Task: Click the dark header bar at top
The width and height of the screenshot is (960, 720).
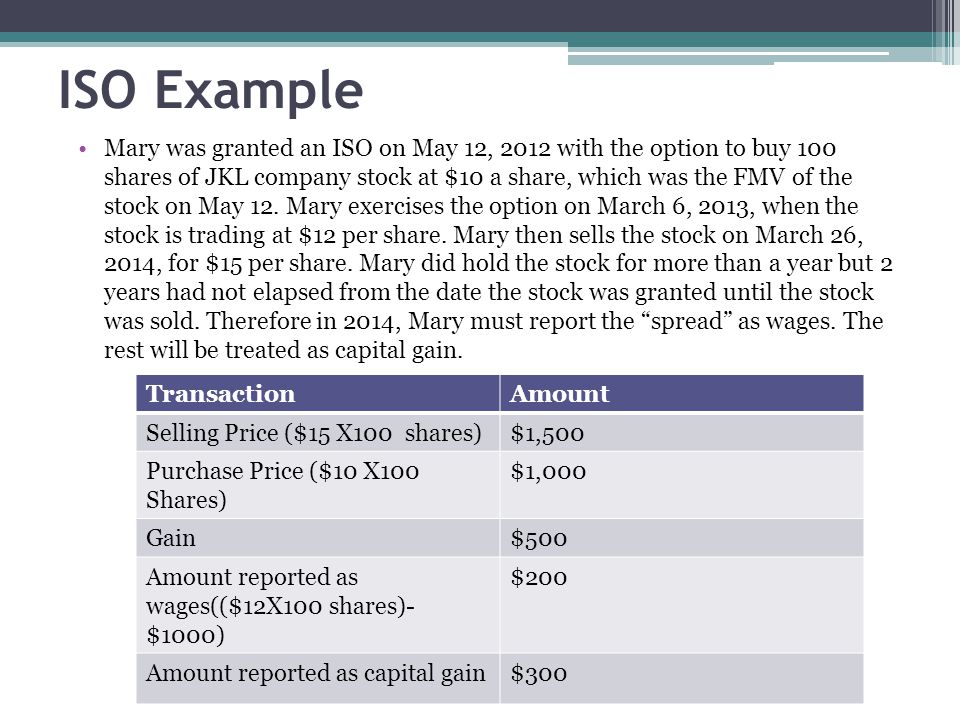Action: pos(480,16)
